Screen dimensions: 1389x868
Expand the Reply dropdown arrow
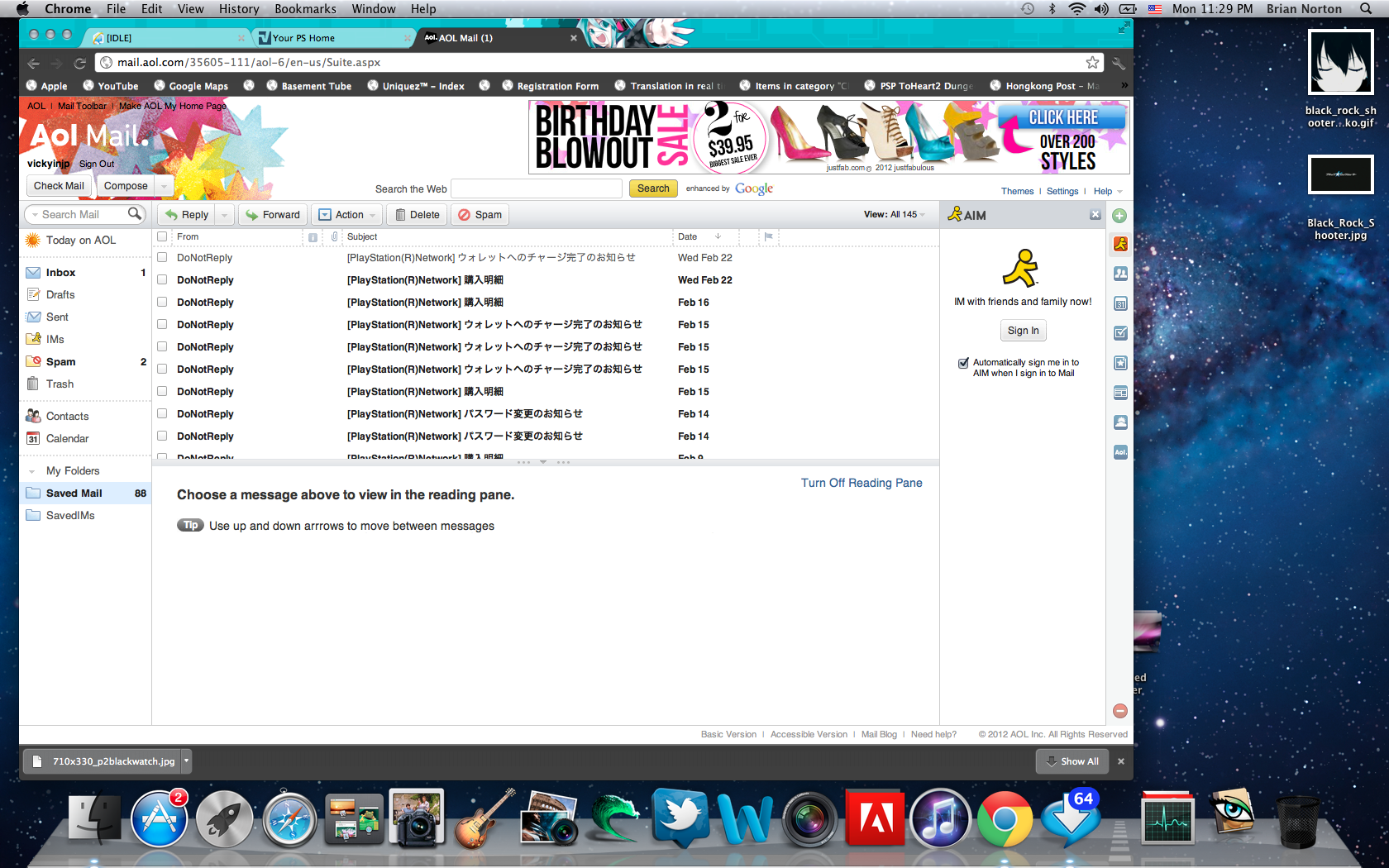pyautogui.click(x=224, y=215)
